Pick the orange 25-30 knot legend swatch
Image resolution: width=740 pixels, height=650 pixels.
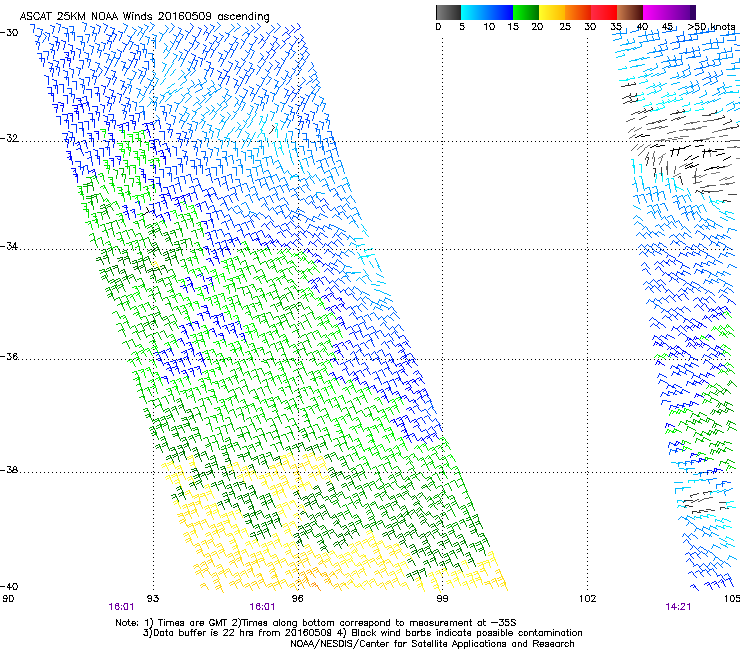click(x=578, y=12)
